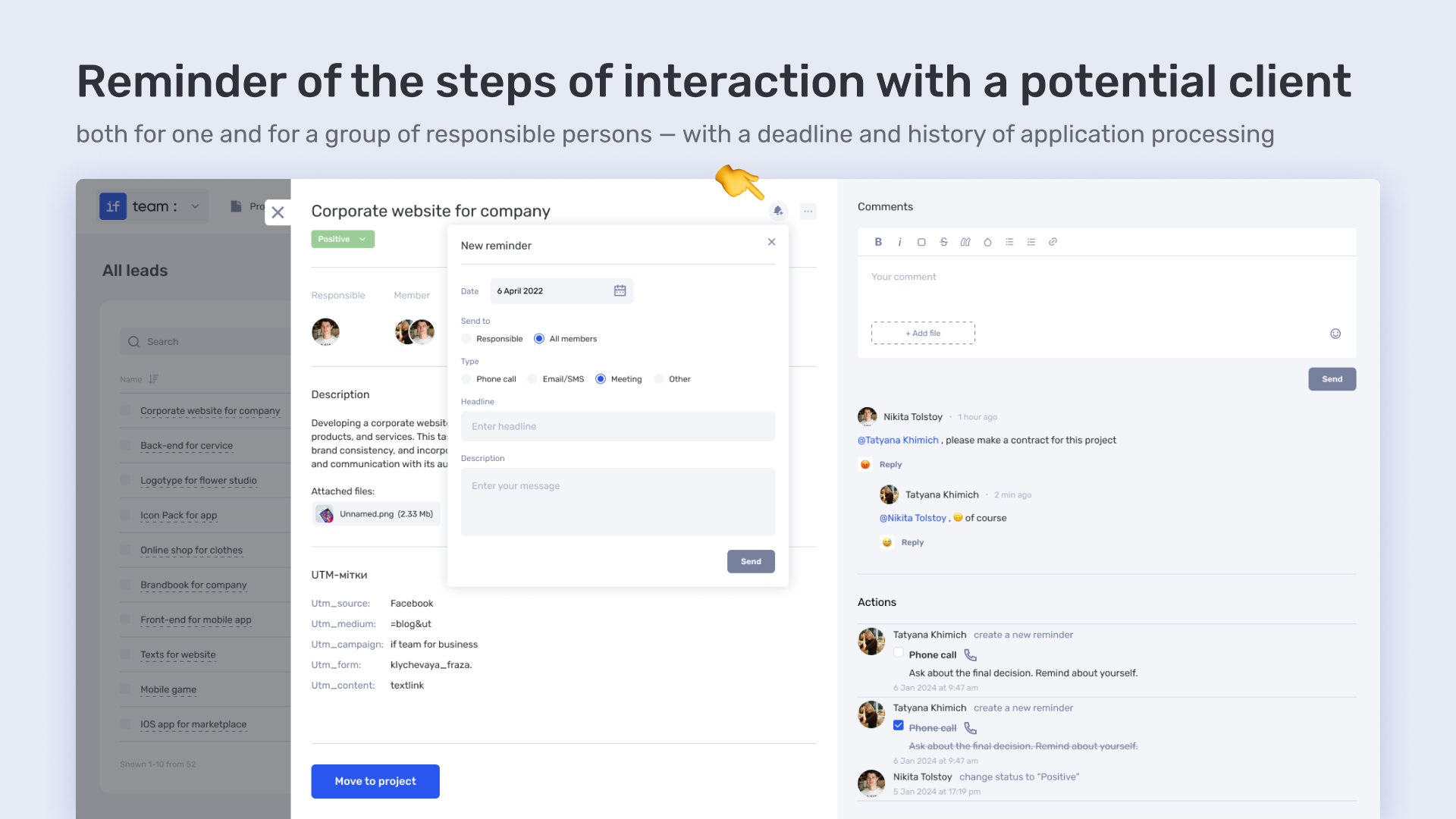Apply strikethrough formatting in comment toolbar
This screenshot has height=819, width=1456.
click(x=943, y=242)
